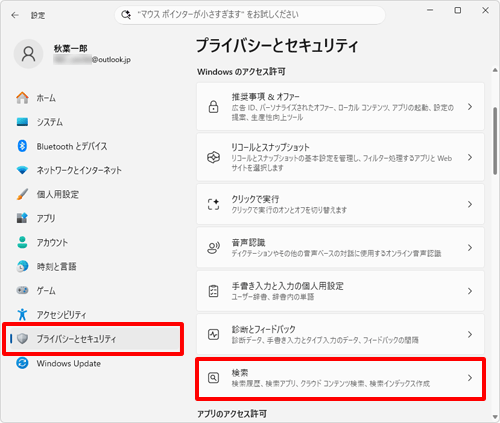Click the 音声認識 speech icon

point(213,248)
